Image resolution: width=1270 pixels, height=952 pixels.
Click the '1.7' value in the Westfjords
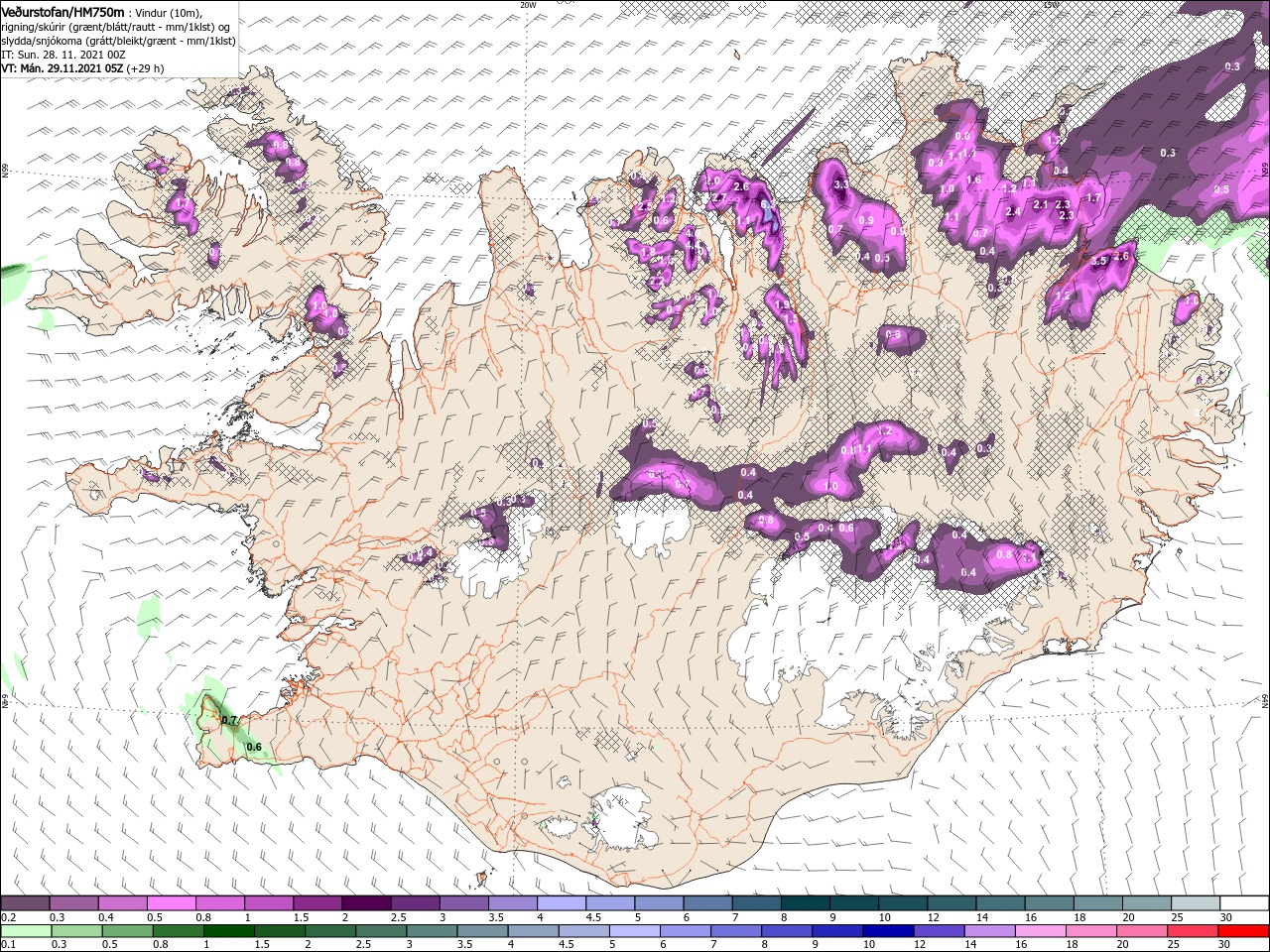coord(181,203)
